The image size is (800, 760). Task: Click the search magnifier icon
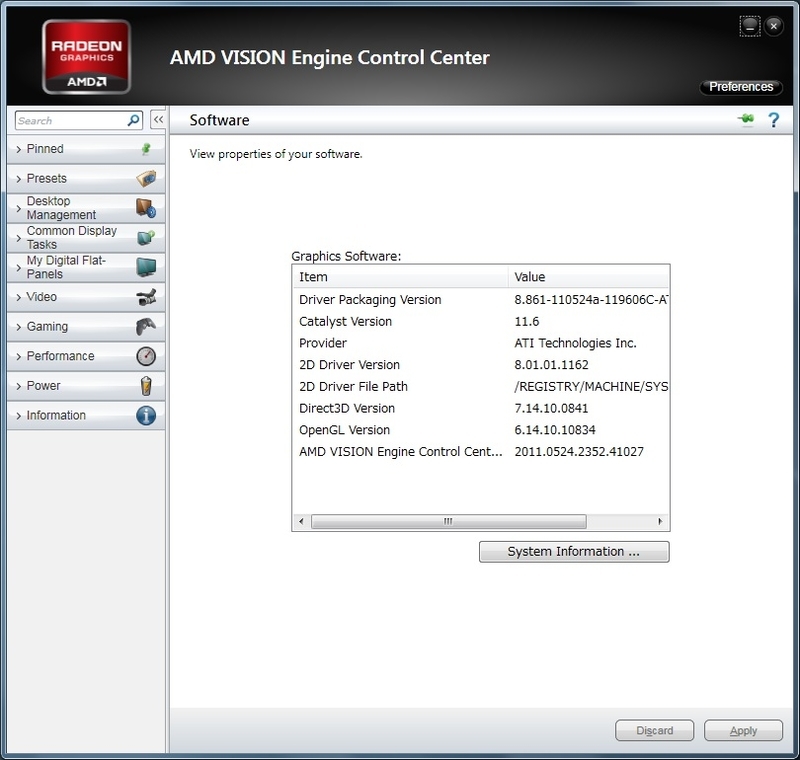(x=133, y=120)
